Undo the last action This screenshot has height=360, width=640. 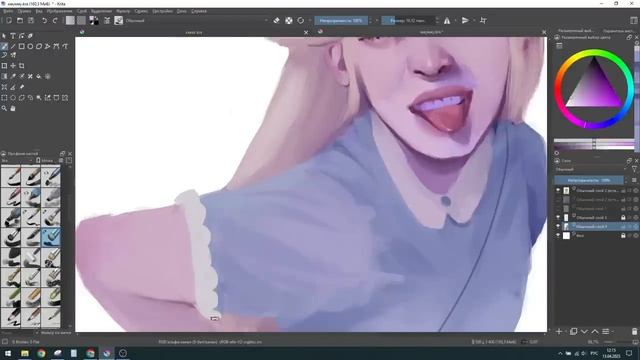click(44, 20)
